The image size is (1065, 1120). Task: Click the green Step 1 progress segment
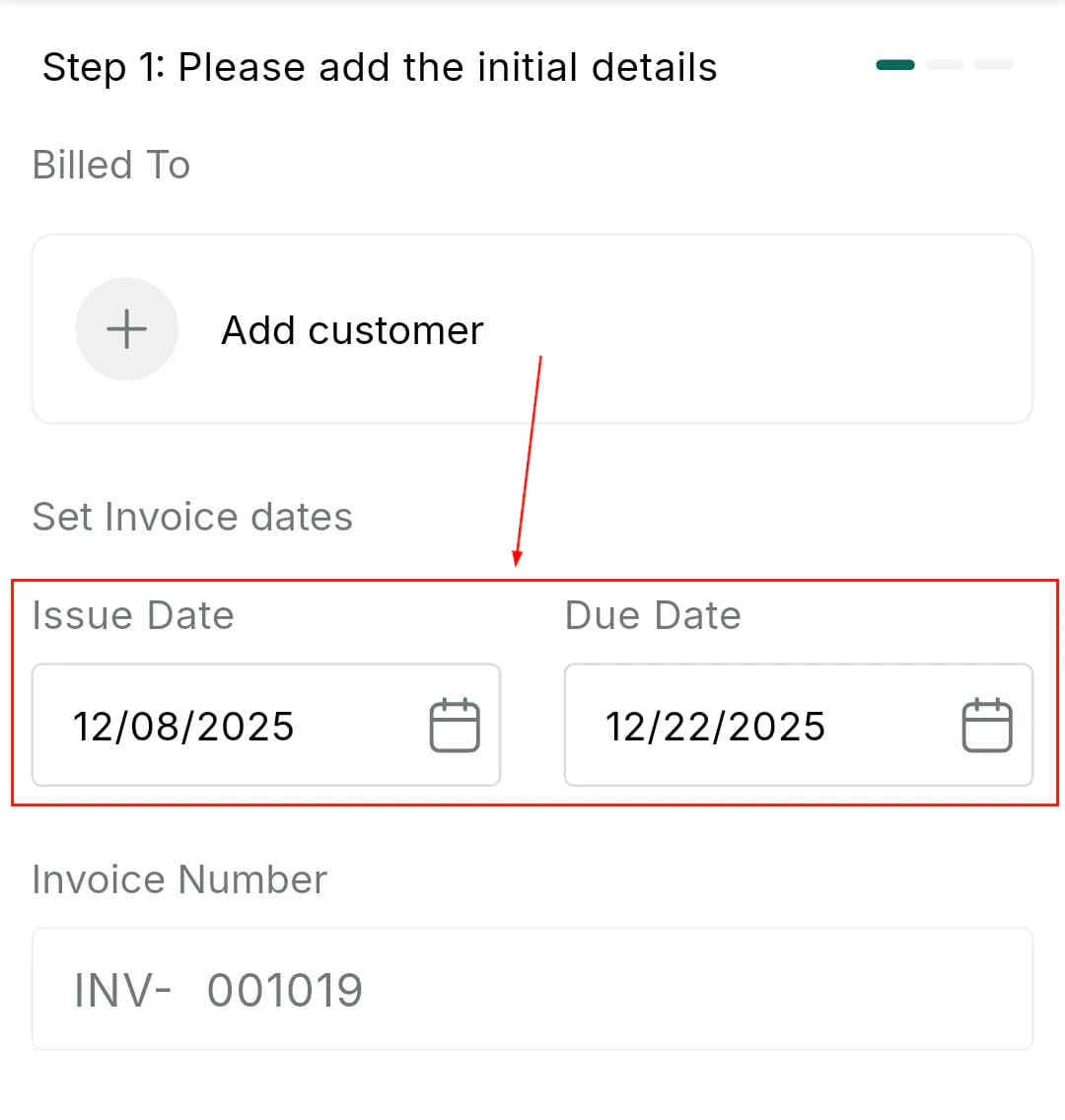tap(894, 63)
